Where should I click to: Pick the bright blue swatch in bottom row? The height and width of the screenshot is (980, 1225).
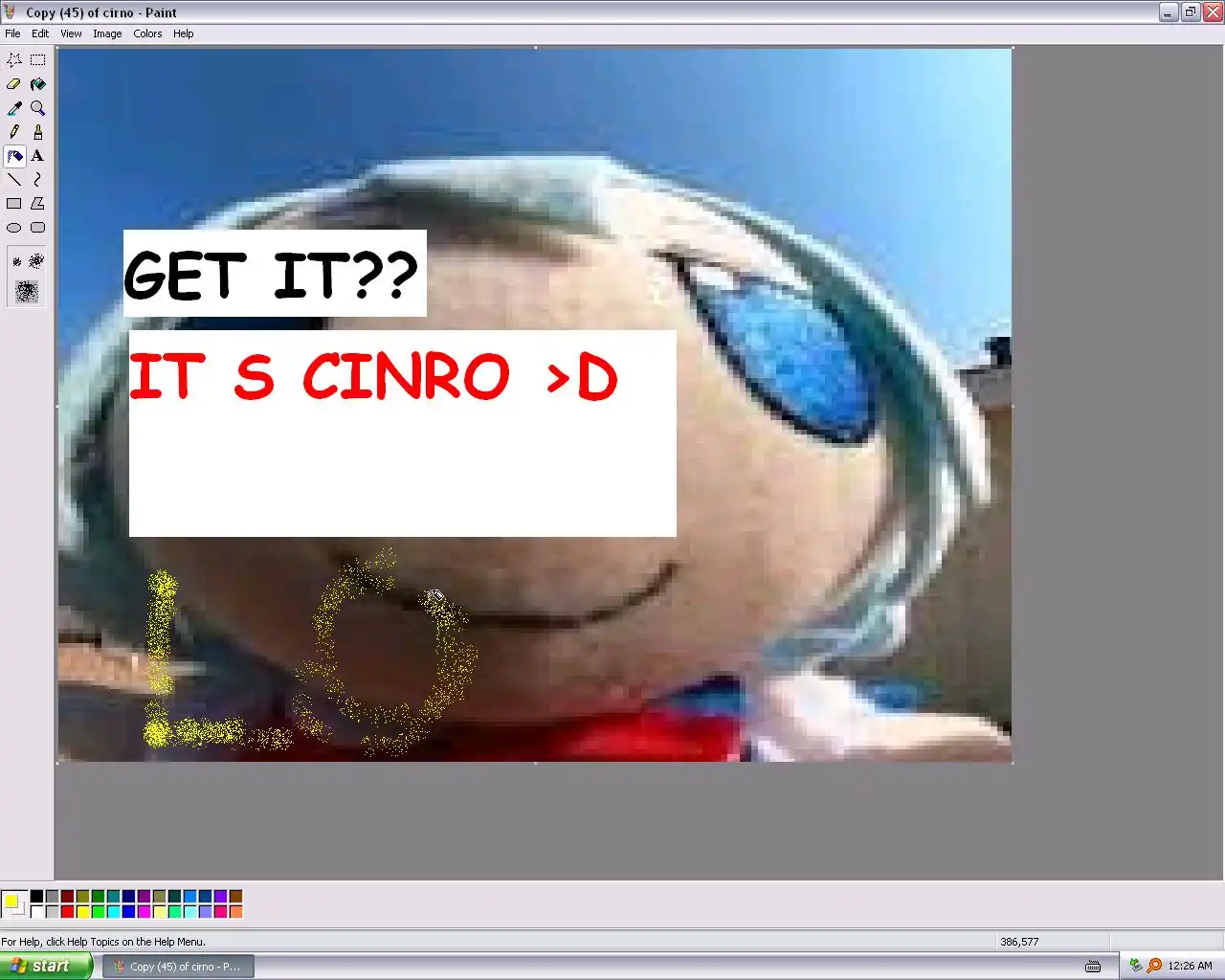128,912
